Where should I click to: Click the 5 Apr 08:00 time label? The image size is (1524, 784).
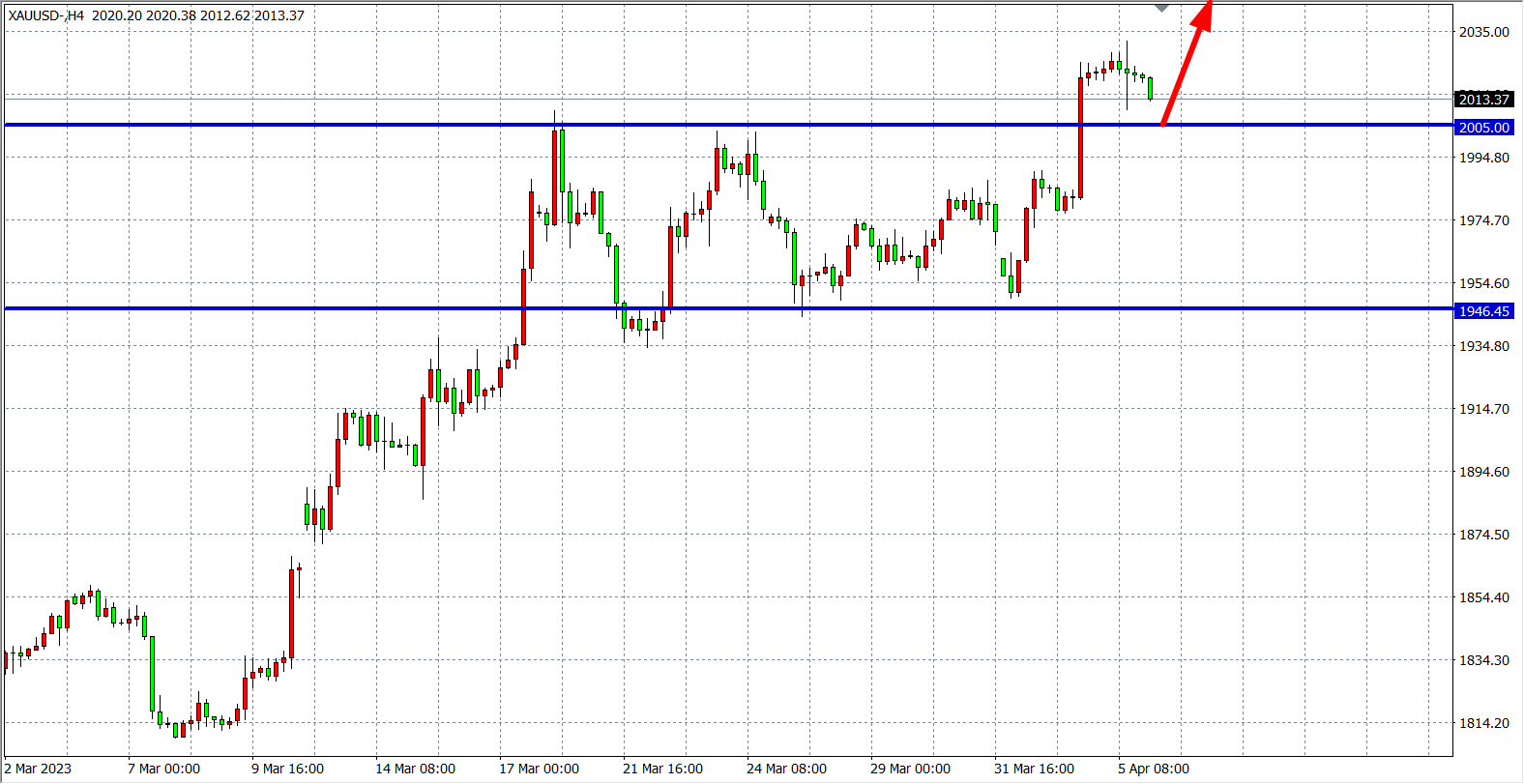coord(1154,769)
